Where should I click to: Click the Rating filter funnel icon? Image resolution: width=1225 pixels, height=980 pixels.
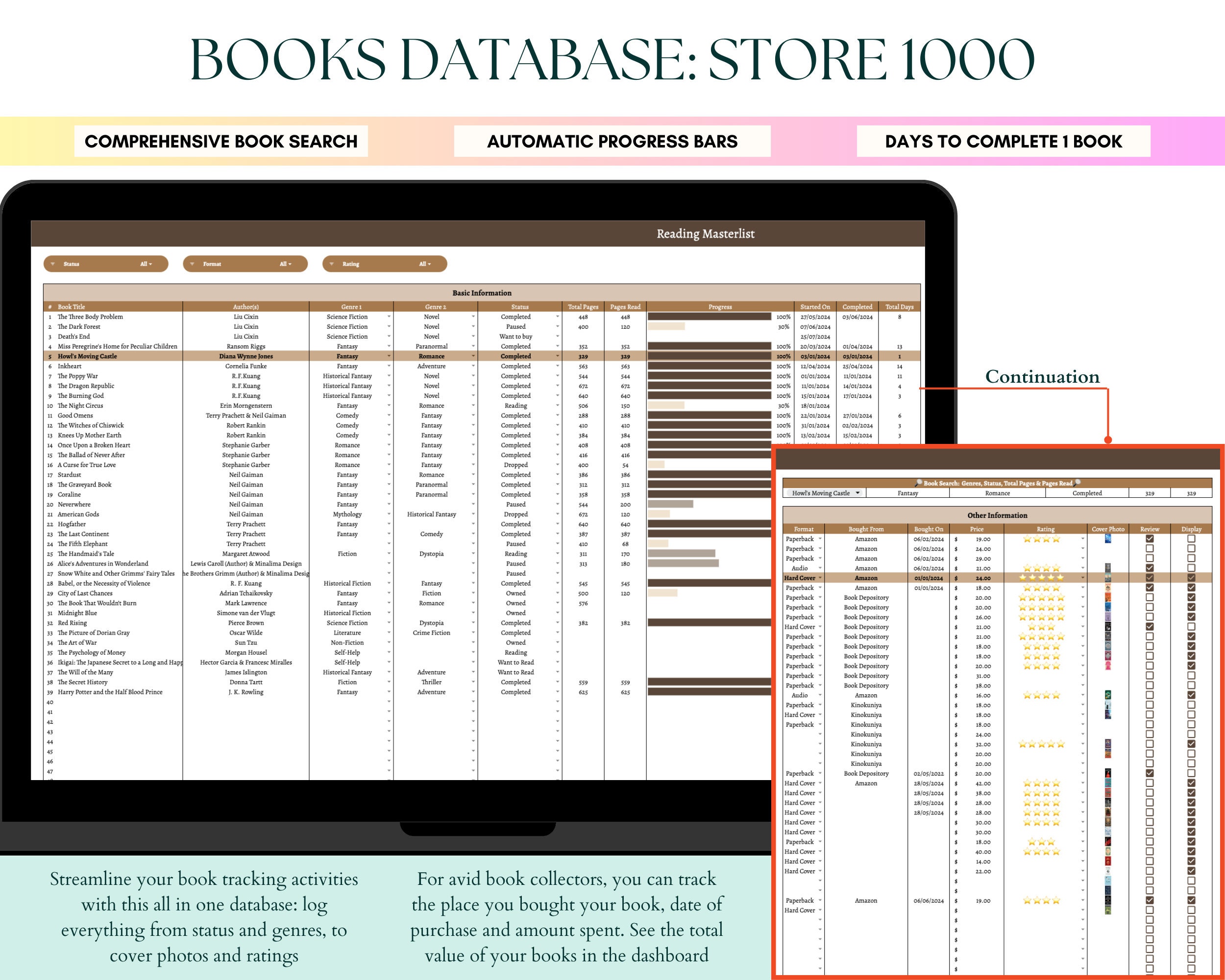[332, 264]
